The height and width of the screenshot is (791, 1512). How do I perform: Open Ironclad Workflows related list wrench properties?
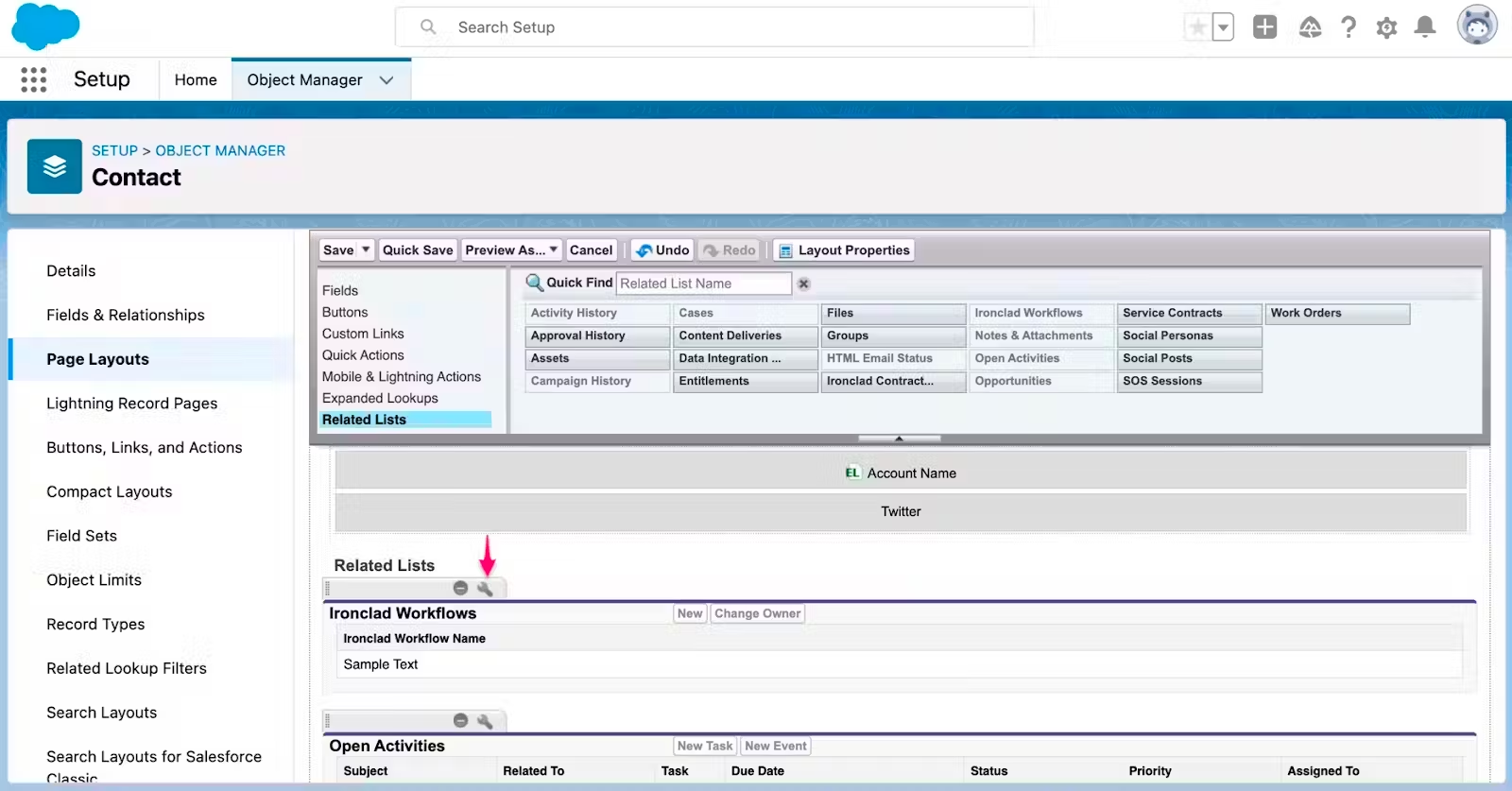485,589
